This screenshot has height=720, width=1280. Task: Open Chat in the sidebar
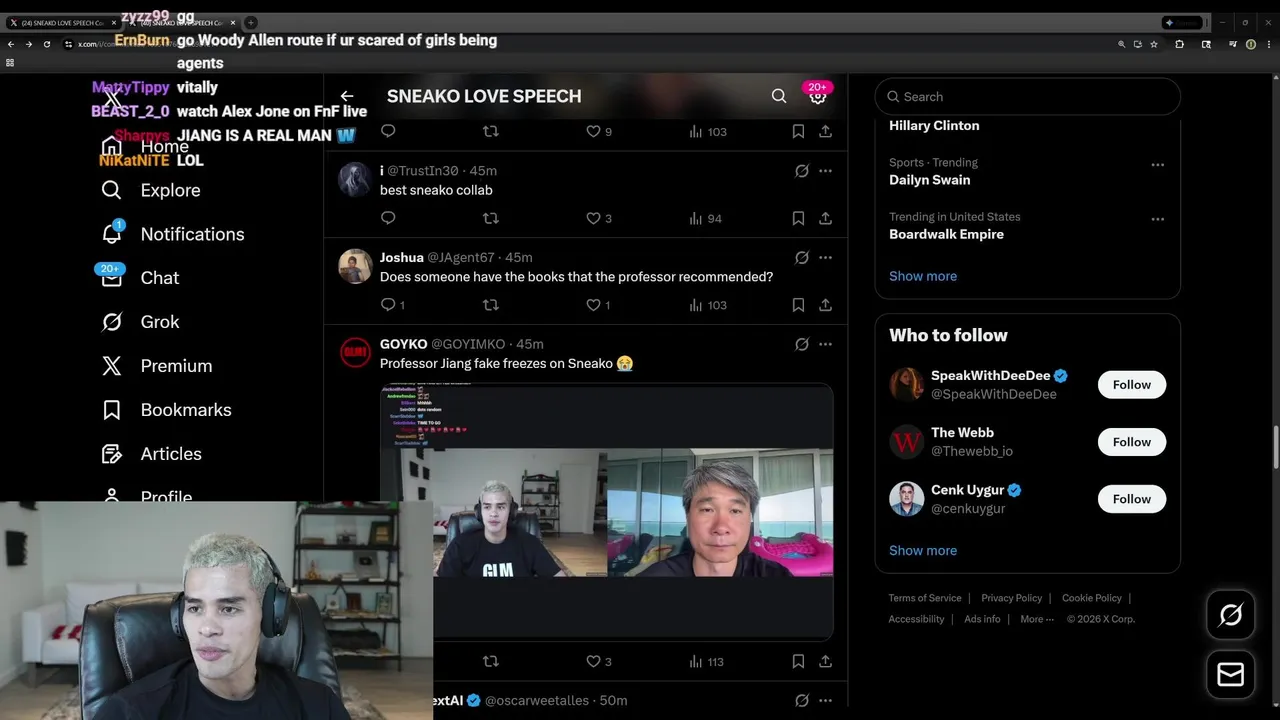tap(140, 278)
